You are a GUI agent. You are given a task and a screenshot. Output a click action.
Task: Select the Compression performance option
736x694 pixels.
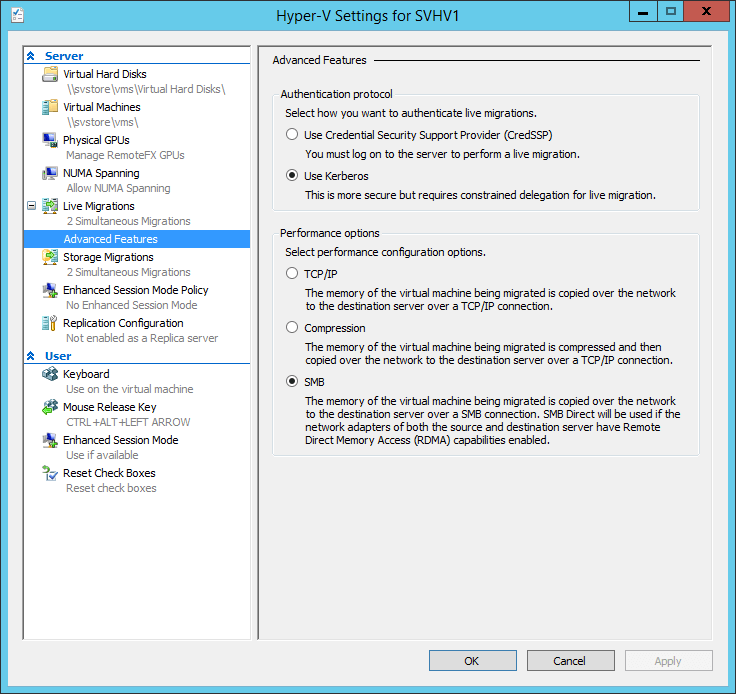(292, 327)
